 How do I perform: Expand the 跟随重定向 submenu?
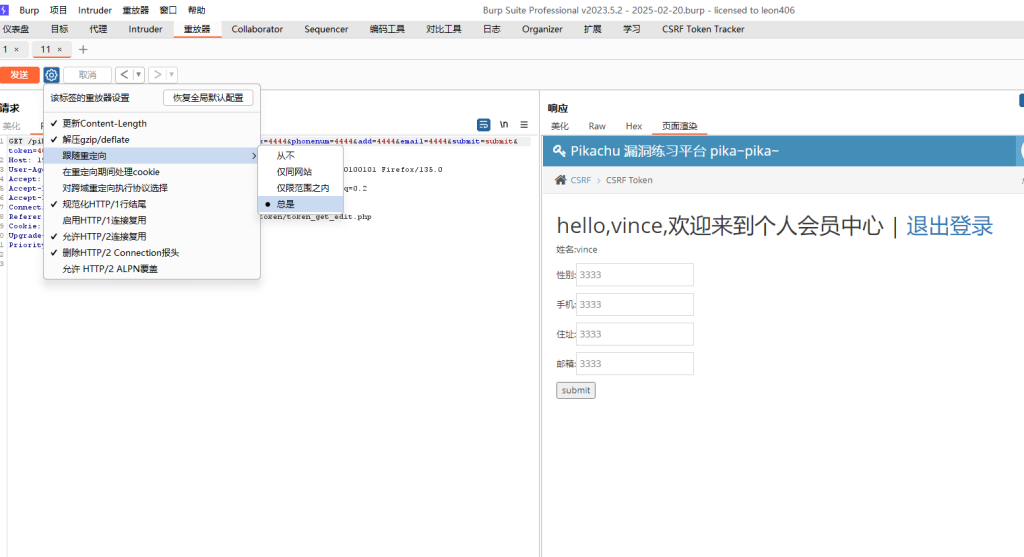coord(152,155)
